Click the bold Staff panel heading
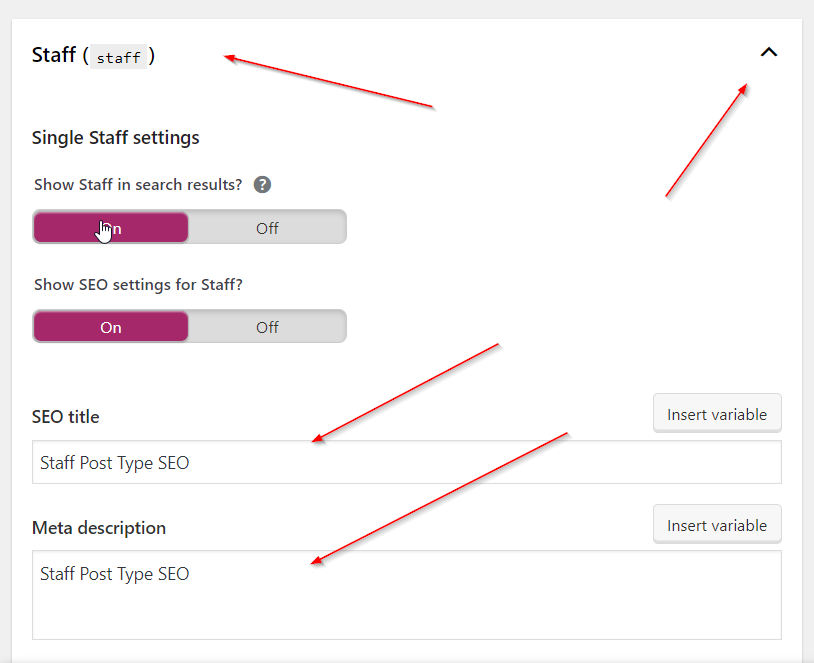This screenshot has height=663, width=814. point(54,56)
